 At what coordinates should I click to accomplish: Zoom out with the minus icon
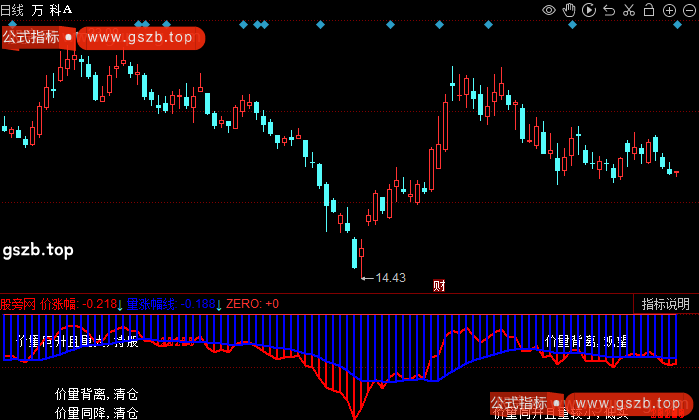tap(687, 10)
